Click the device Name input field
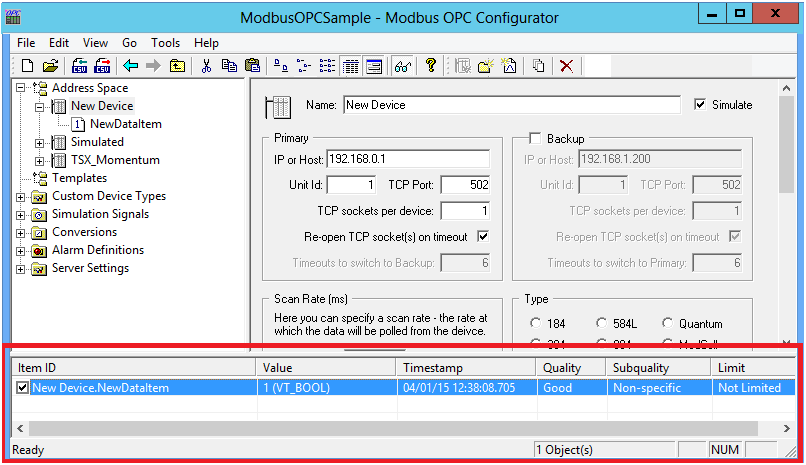The width and height of the screenshot is (806, 465). click(511, 105)
